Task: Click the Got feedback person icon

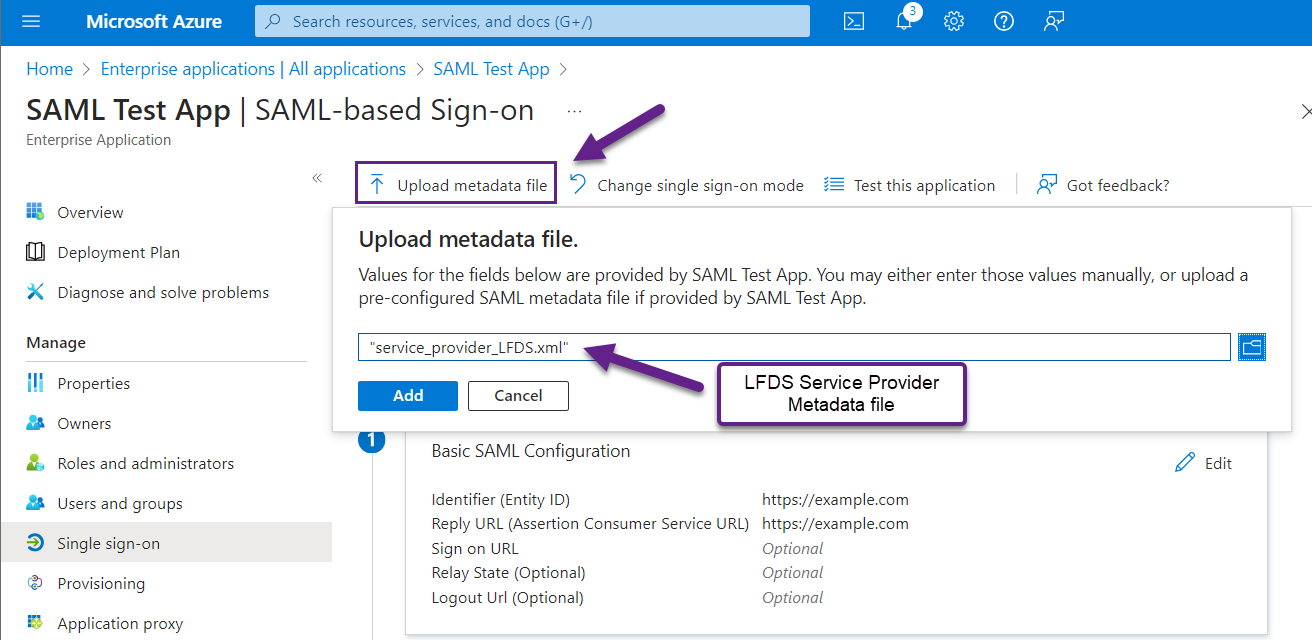Action: (1047, 185)
